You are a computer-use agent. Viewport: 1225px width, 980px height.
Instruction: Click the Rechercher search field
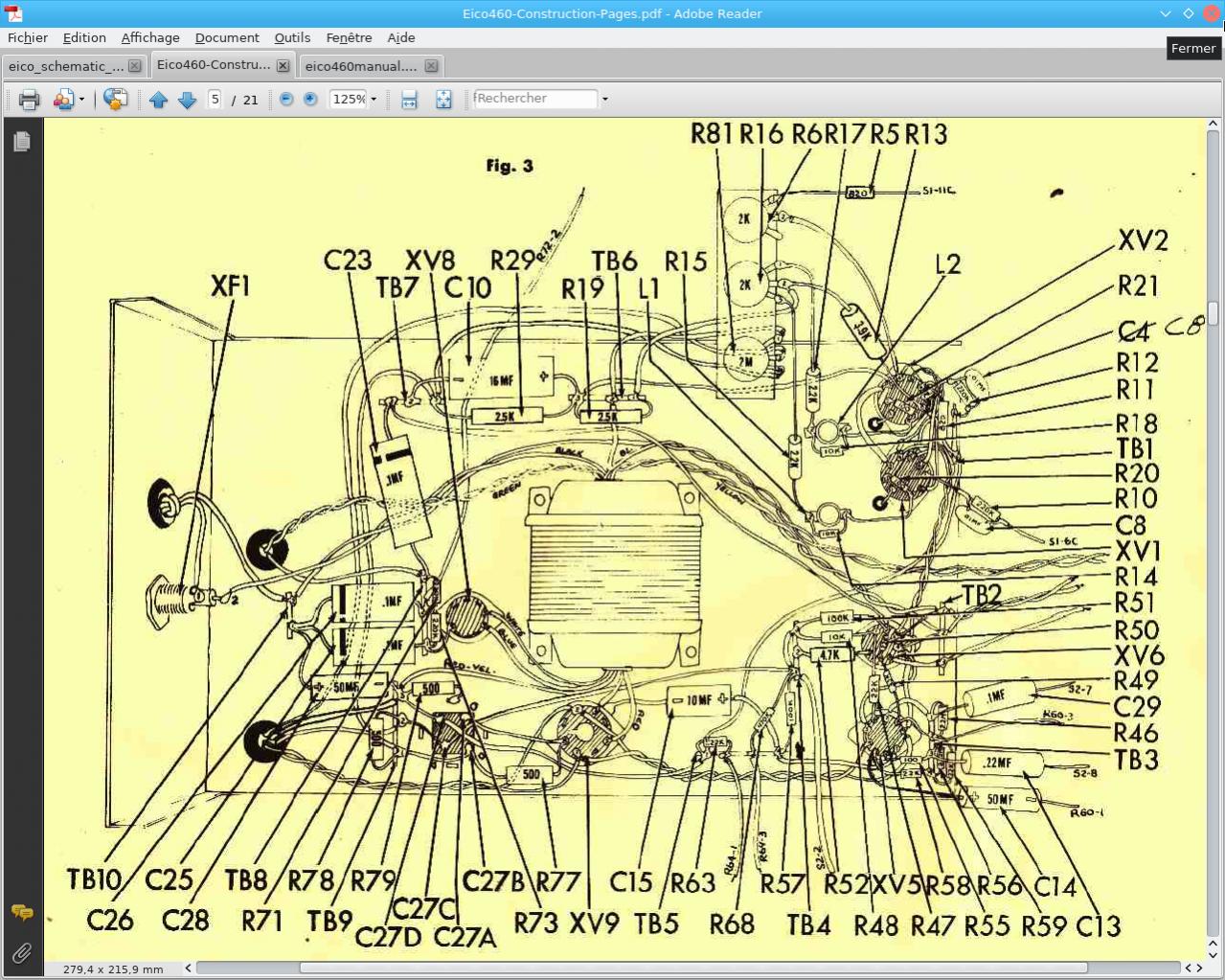pos(535,99)
